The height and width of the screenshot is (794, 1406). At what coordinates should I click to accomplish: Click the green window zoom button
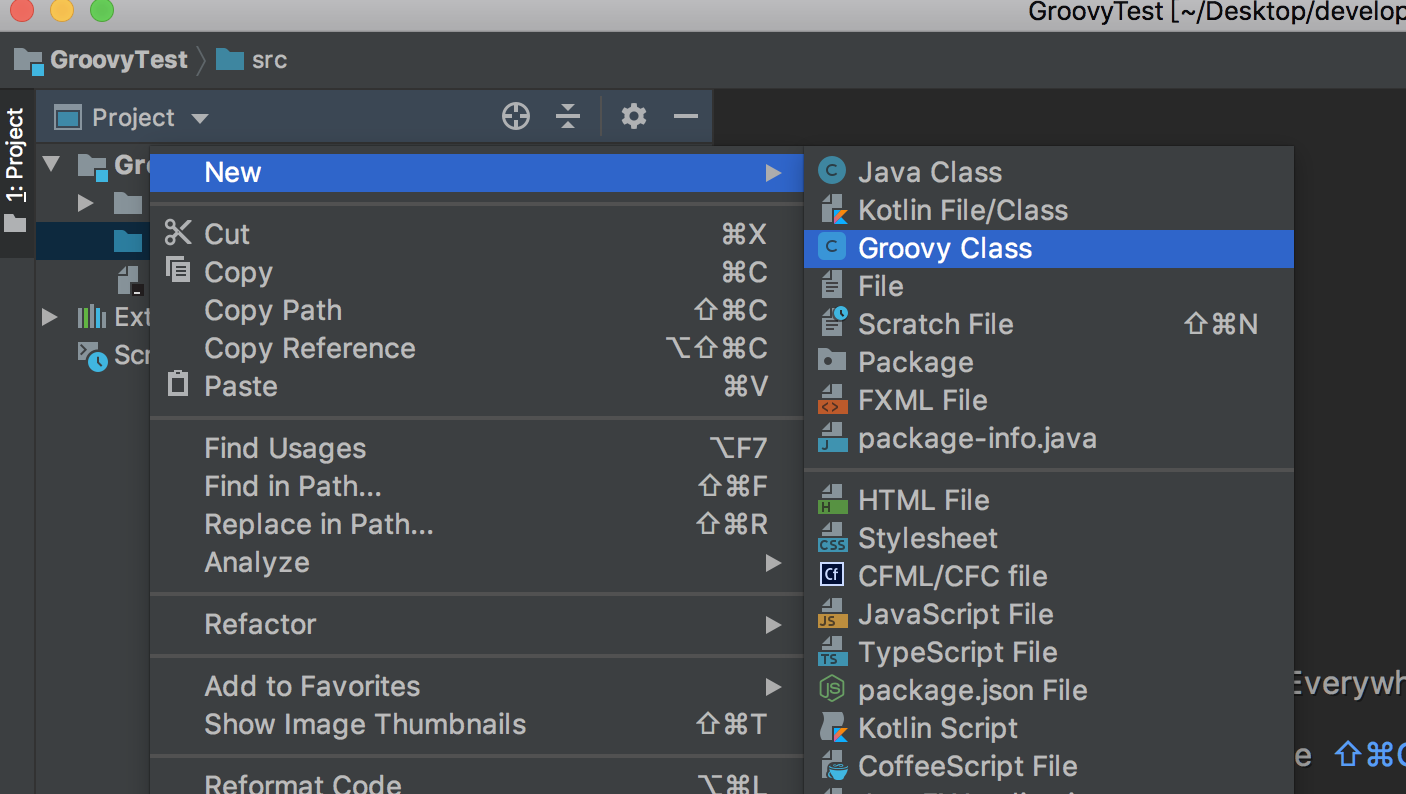101,11
